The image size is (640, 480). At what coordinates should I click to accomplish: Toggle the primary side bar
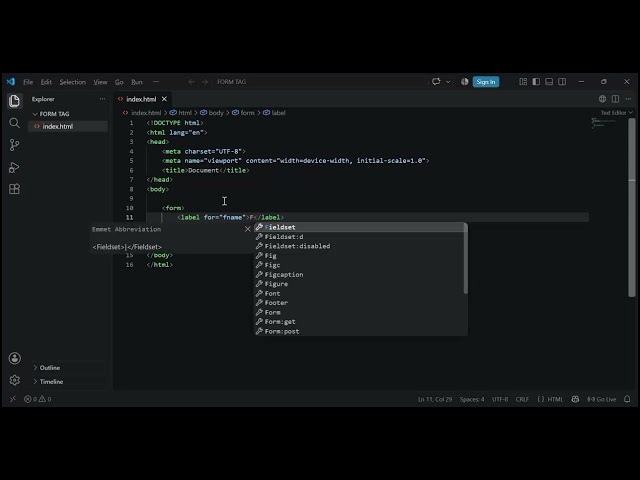pyautogui.click(x=536, y=82)
